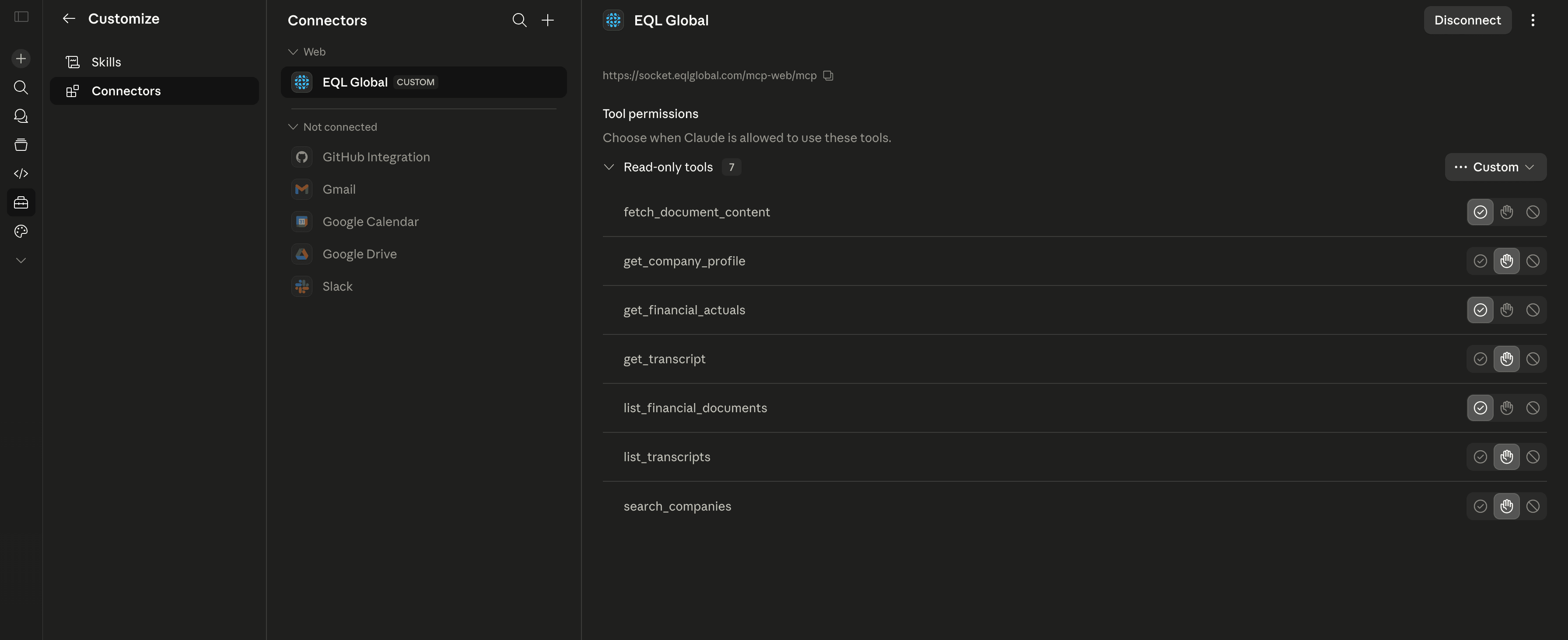Image resolution: width=1568 pixels, height=640 pixels.
Task: Block the list_financial_documents tool
Action: pyautogui.click(x=1533, y=407)
